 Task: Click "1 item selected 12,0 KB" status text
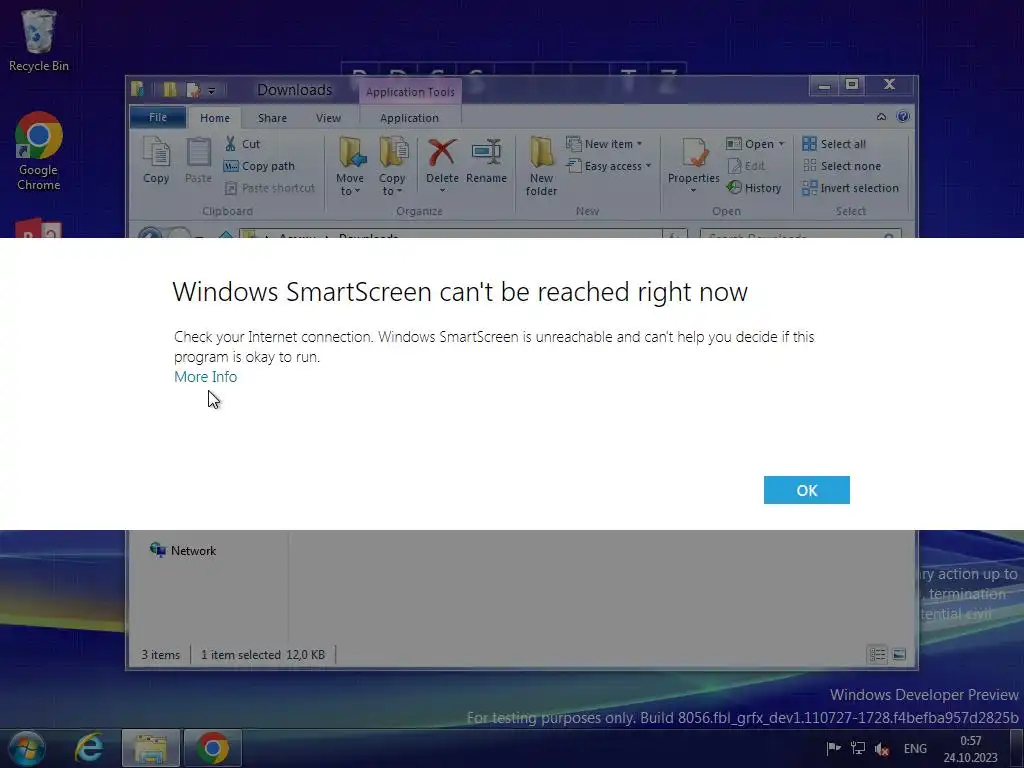pos(263,654)
